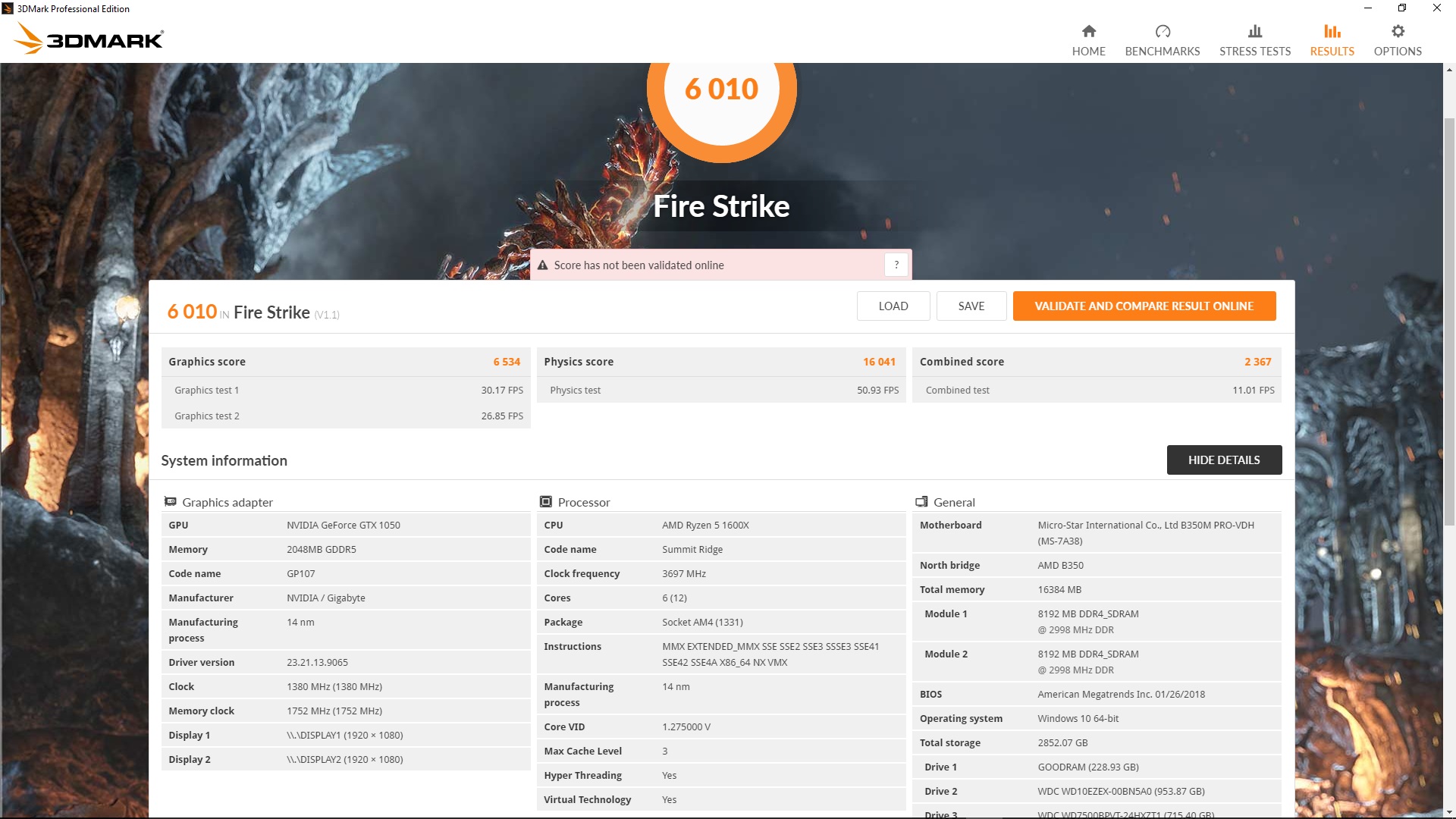1456x819 pixels.
Task: Click the 3DMark title bar app icon
Action: (x=8, y=8)
